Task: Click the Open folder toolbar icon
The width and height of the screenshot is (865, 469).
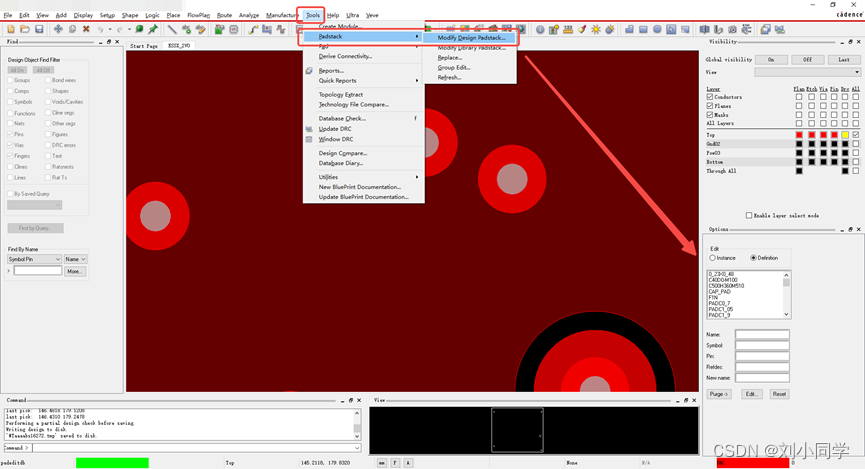Action: (24, 29)
